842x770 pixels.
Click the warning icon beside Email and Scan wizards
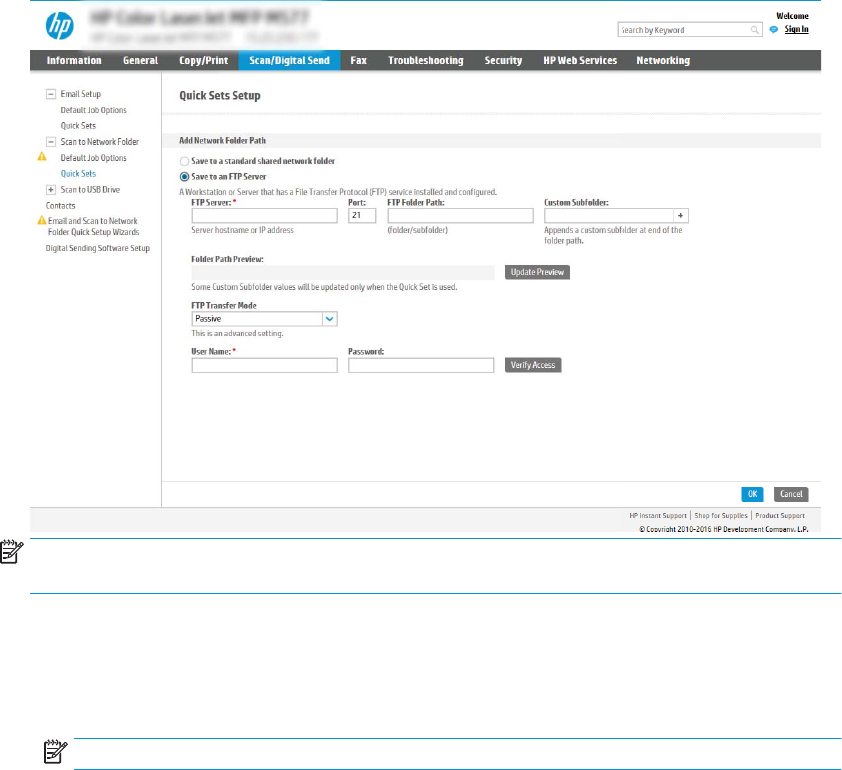[x=42, y=220]
